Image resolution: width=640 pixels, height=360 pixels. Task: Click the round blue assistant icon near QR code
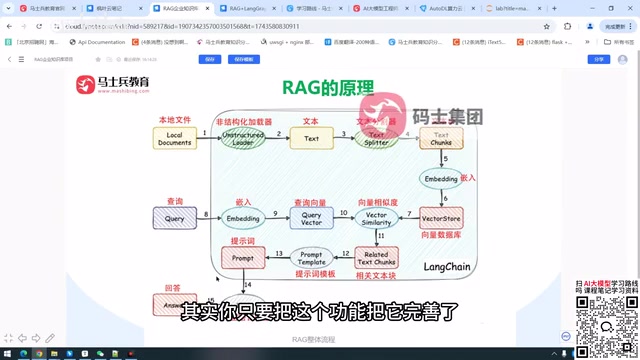[566, 336]
